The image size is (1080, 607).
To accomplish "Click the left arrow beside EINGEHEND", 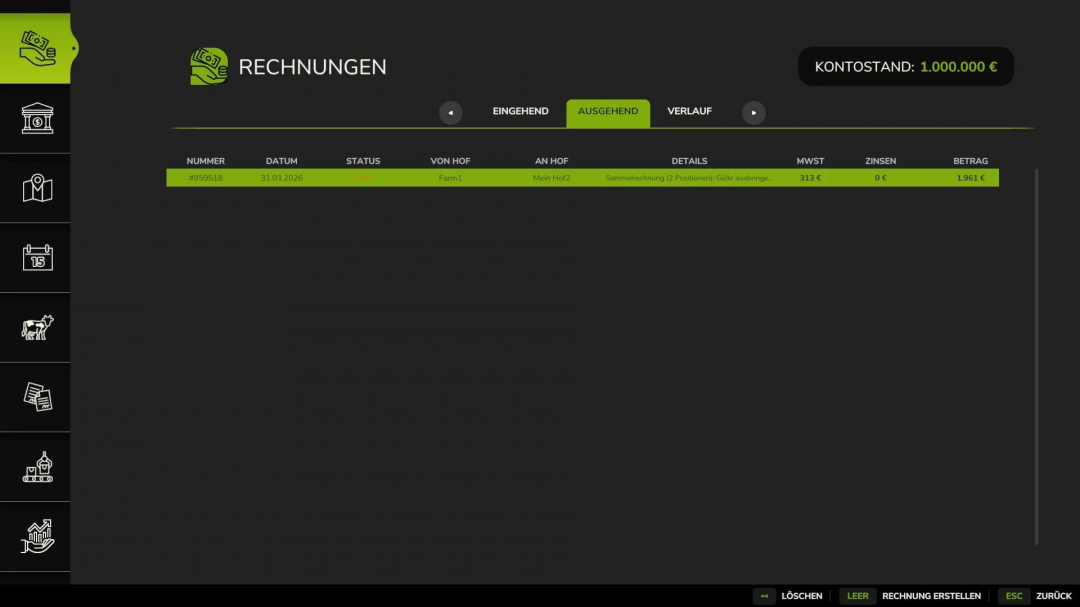I will tap(451, 112).
